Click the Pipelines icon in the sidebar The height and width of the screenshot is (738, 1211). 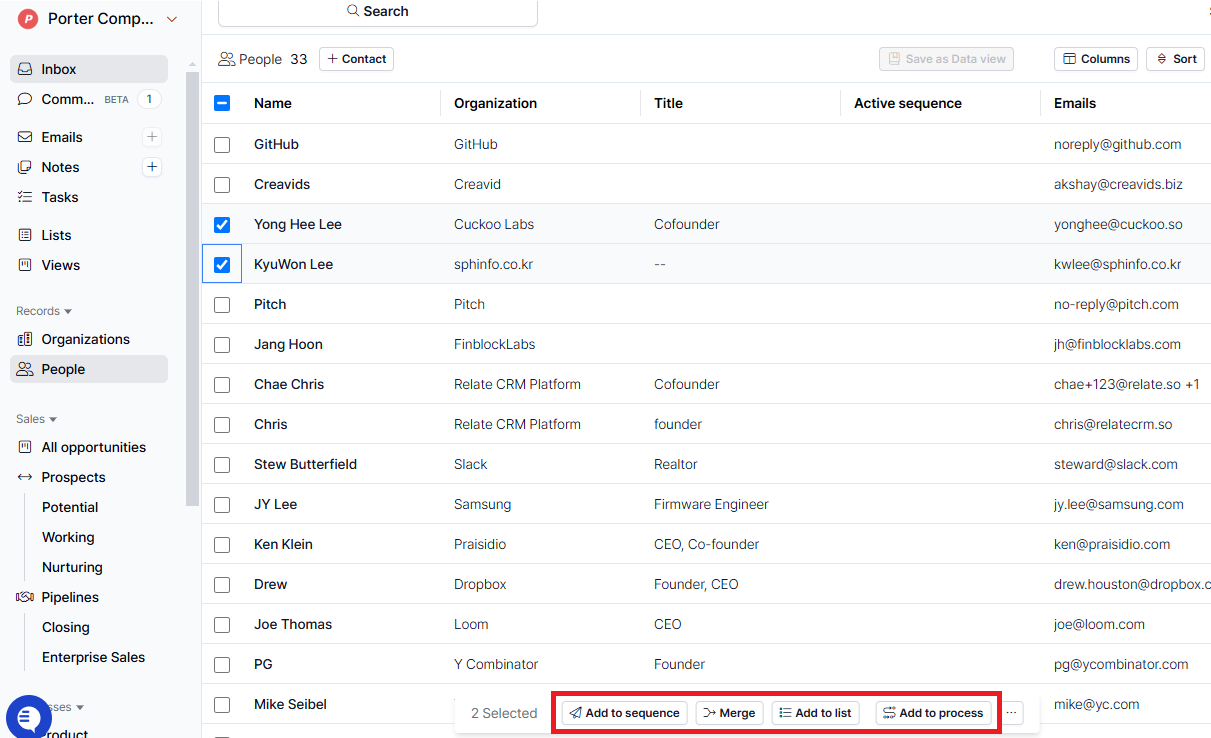[x=23, y=597]
